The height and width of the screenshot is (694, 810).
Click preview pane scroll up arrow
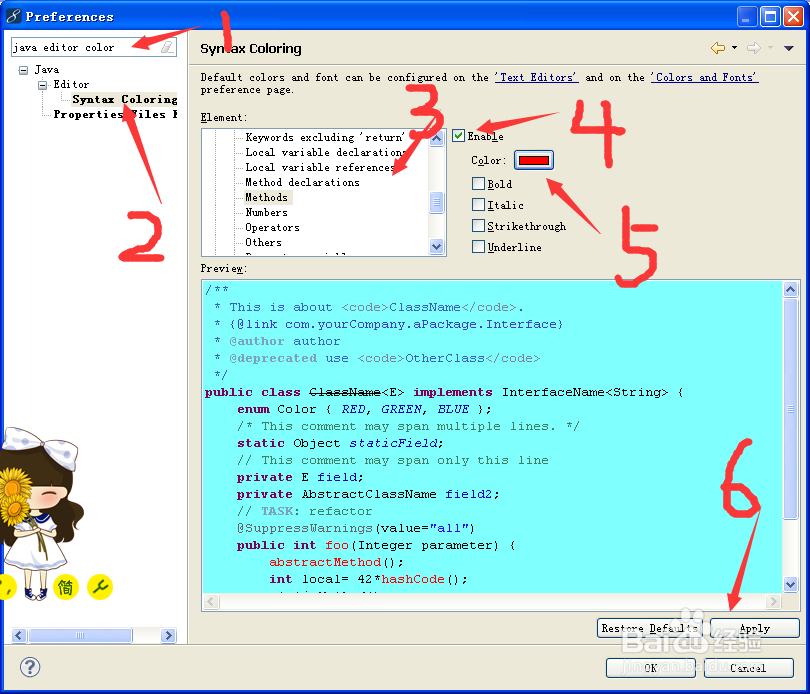[790, 289]
